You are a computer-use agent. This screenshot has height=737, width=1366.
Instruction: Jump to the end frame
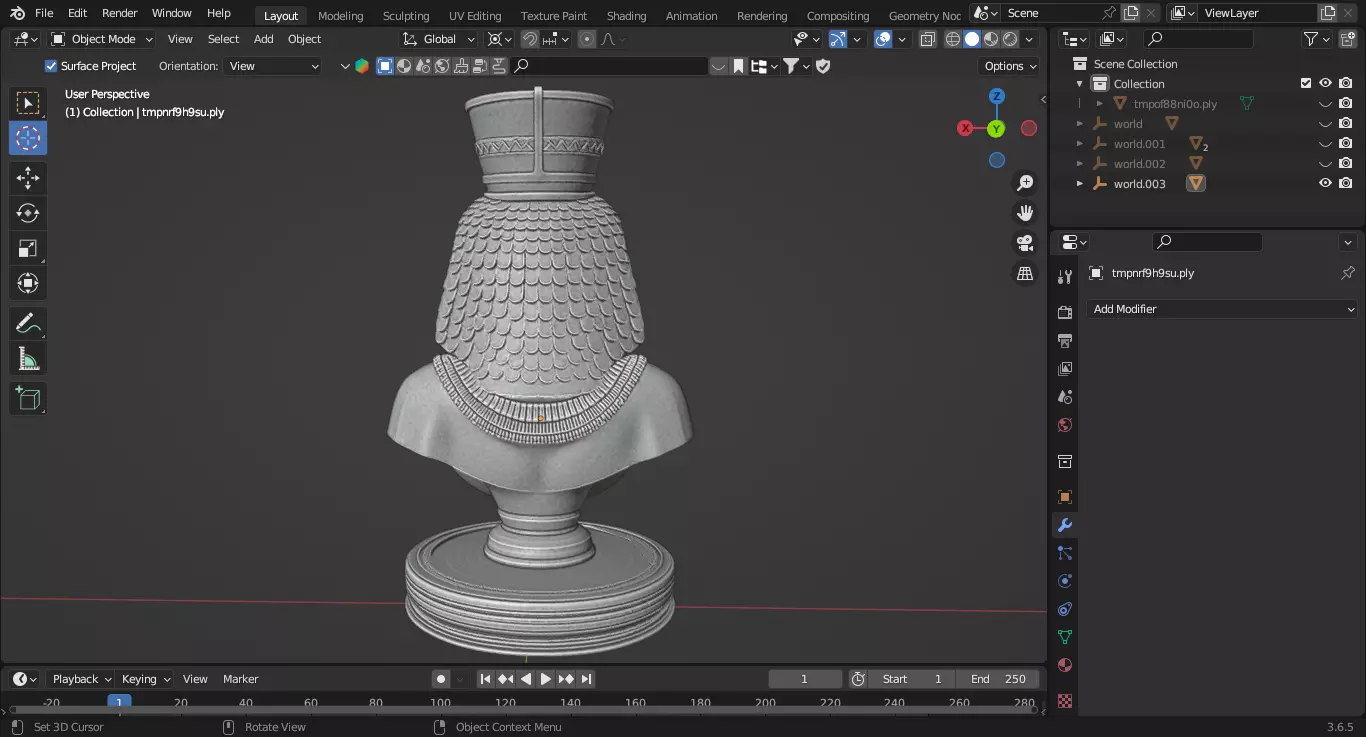point(586,679)
